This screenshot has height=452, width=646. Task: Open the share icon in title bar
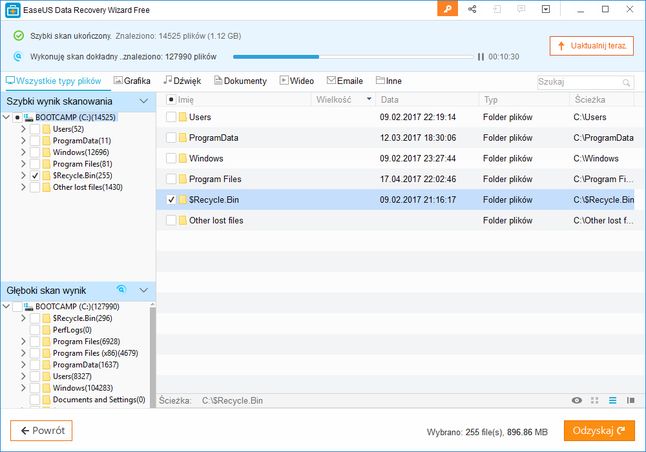click(472, 9)
